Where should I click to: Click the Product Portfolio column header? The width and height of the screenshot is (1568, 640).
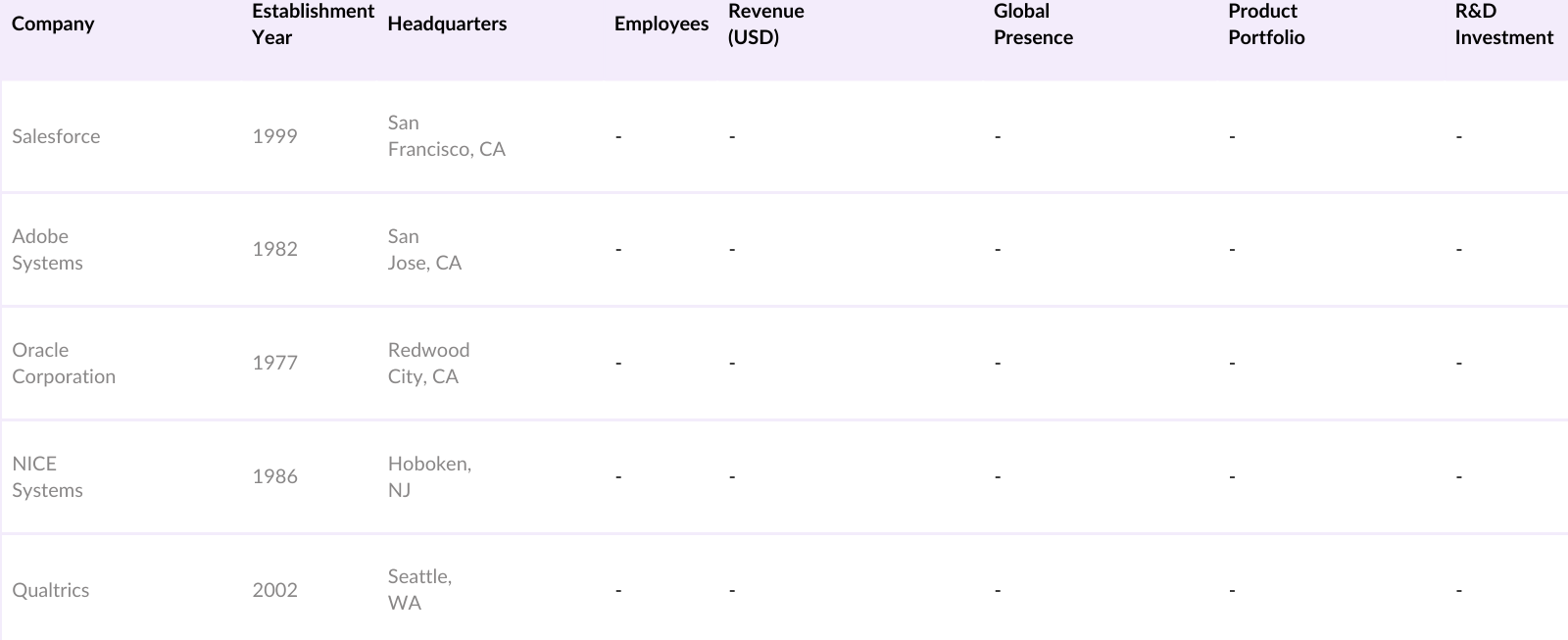tap(1265, 25)
